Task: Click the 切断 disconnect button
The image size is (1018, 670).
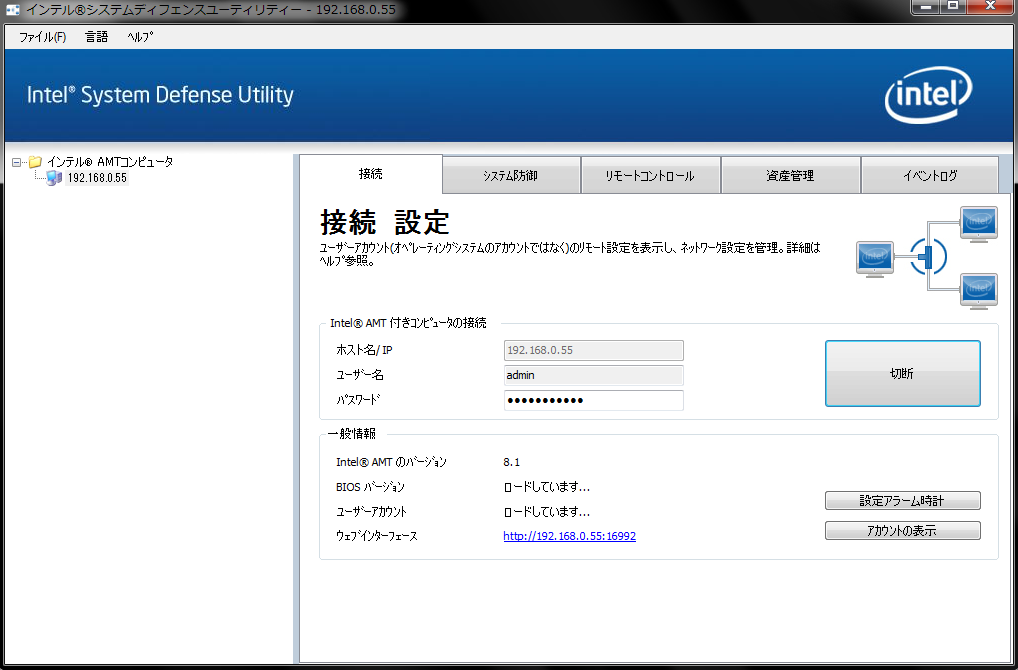Action: pyautogui.click(x=902, y=373)
